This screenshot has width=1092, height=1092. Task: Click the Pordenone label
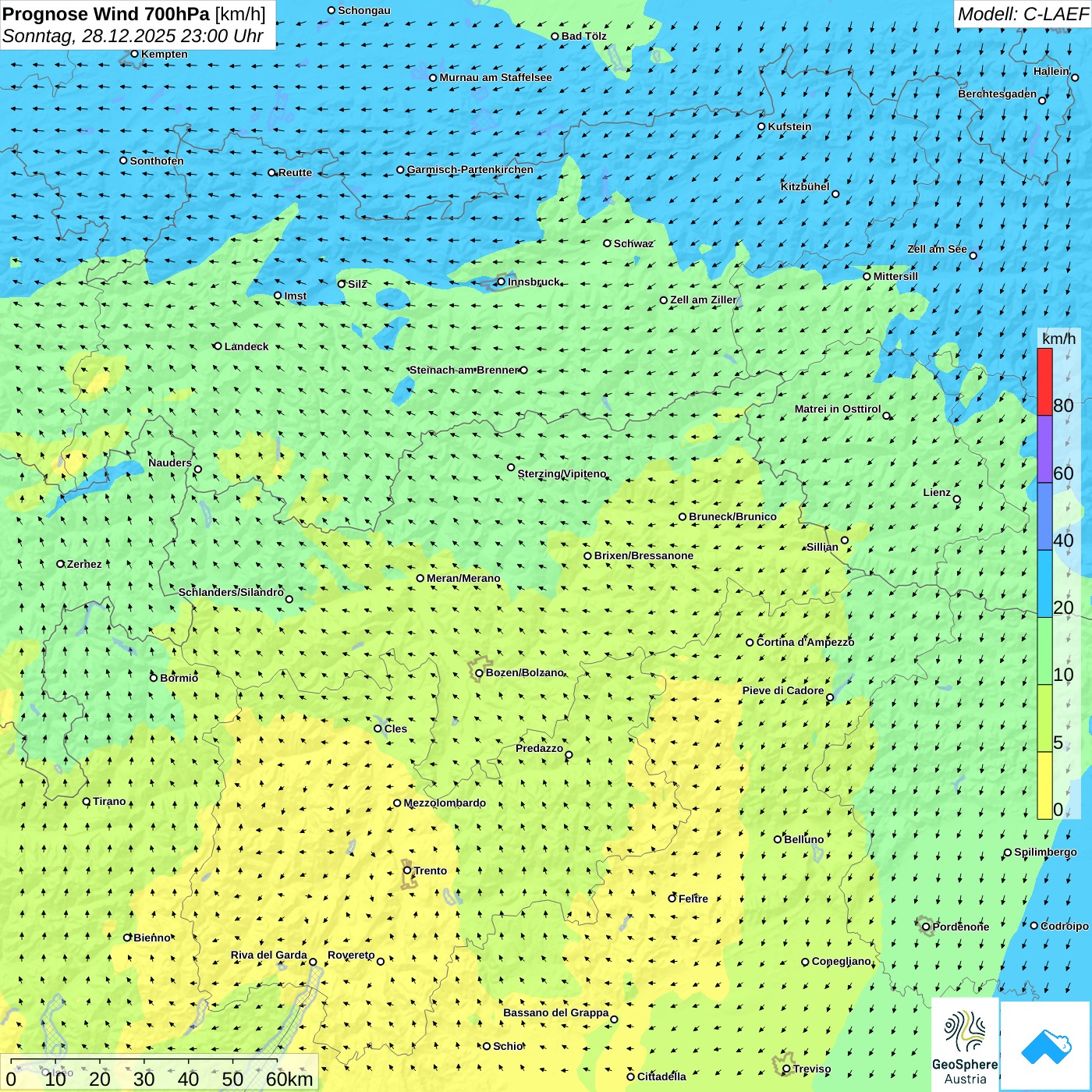pyautogui.click(x=961, y=927)
